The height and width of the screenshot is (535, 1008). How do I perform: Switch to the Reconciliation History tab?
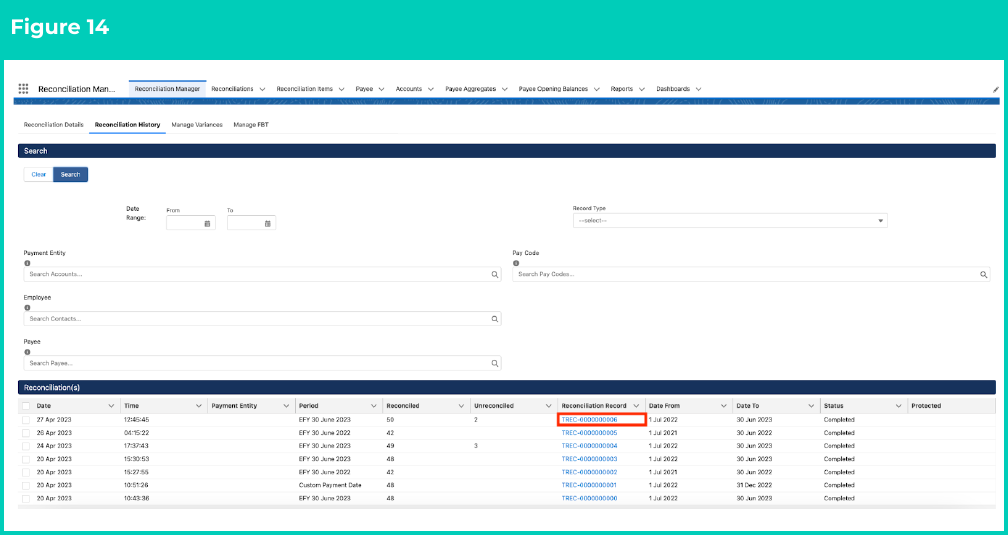pos(127,125)
